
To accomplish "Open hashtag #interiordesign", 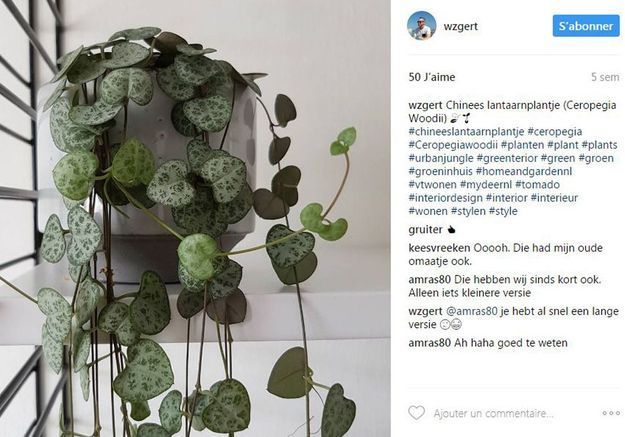I will click(x=445, y=198).
